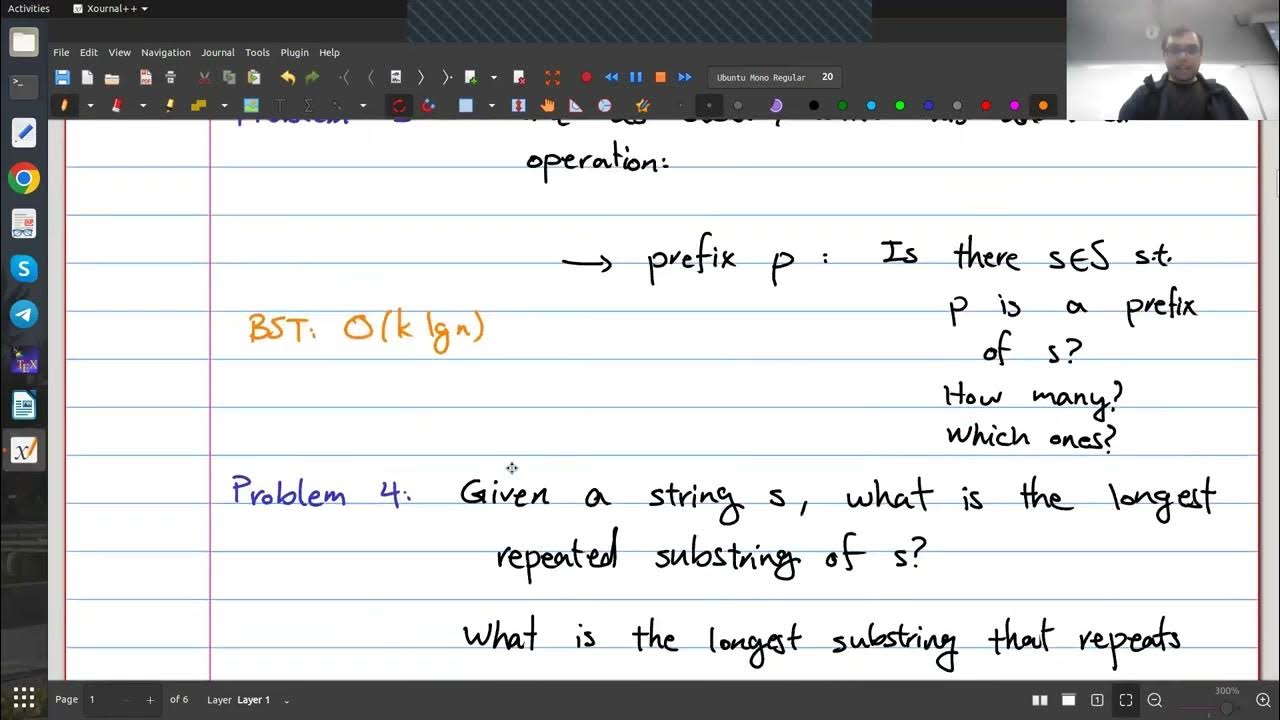This screenshot has width=1280, height=720.
Task: Select the Vertical Space tool
Action: (518, 105)
